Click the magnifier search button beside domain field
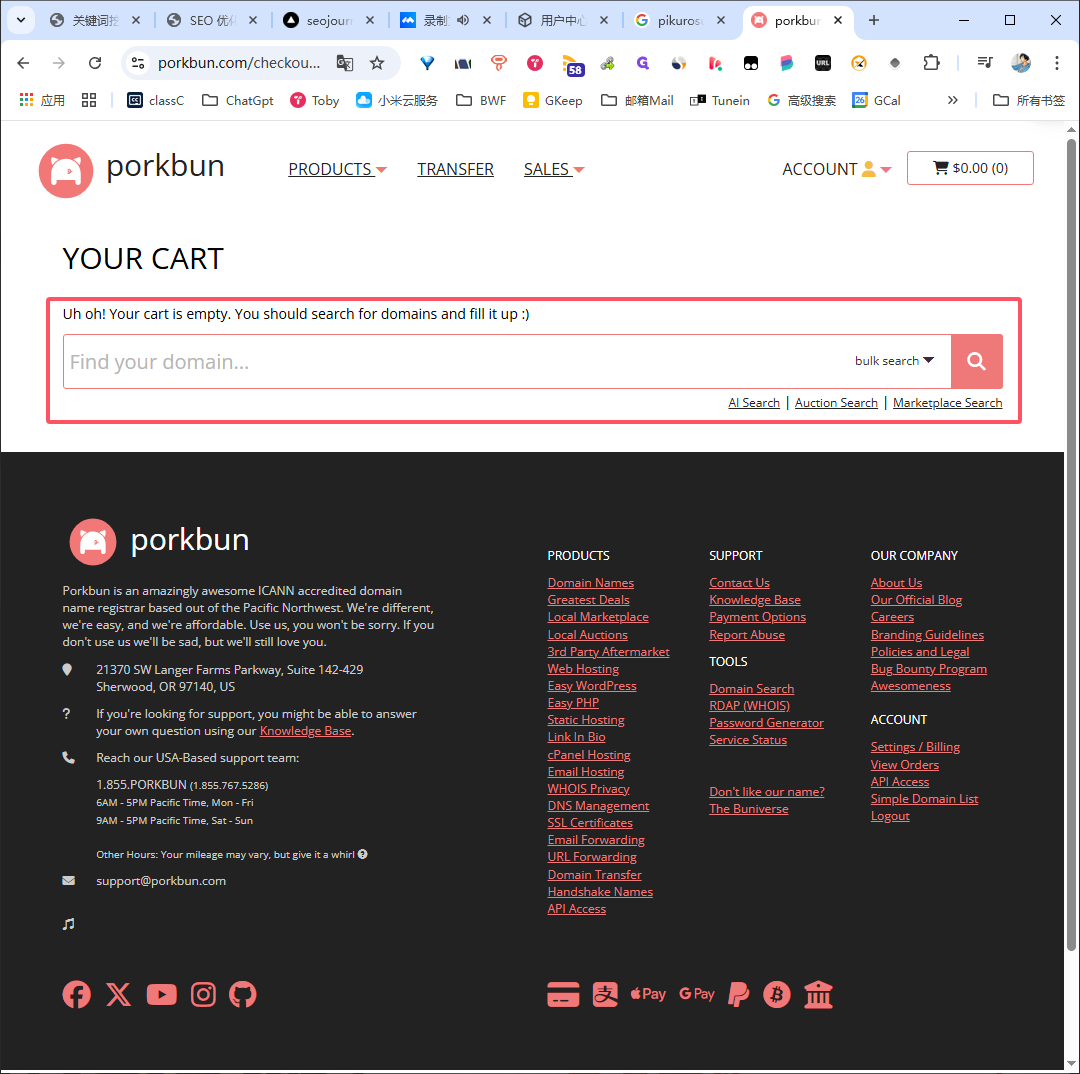Viewport: 1080px width, 1074px height. [x=976, y=361]
